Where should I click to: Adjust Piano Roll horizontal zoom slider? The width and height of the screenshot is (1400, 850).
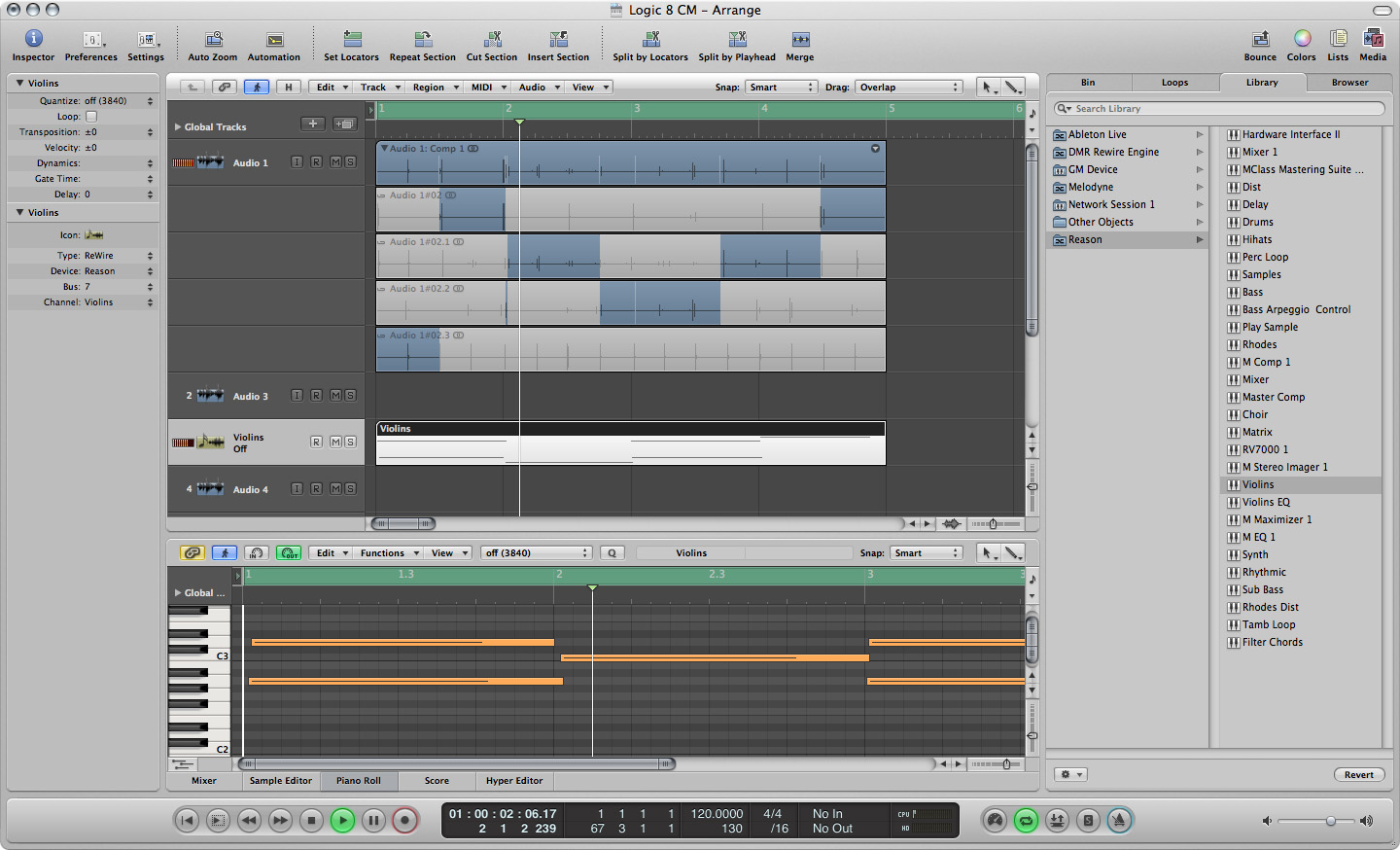tap(1006, 763)
